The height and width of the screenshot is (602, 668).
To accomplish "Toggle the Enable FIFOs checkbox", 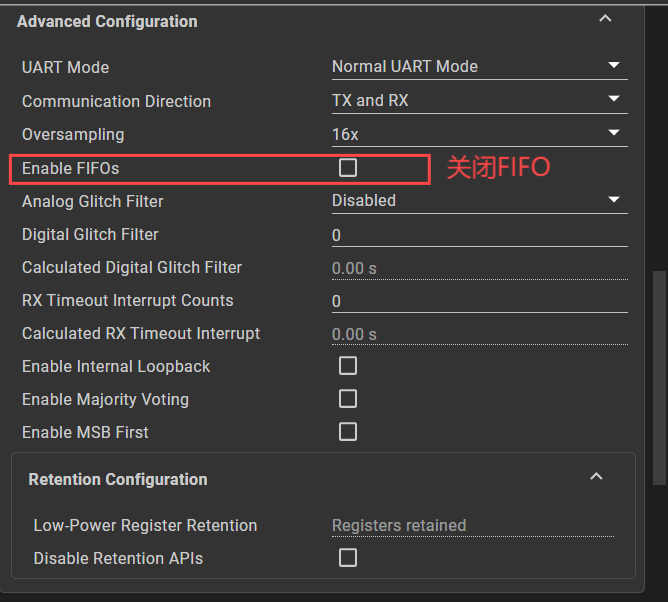I will point(348,168).
